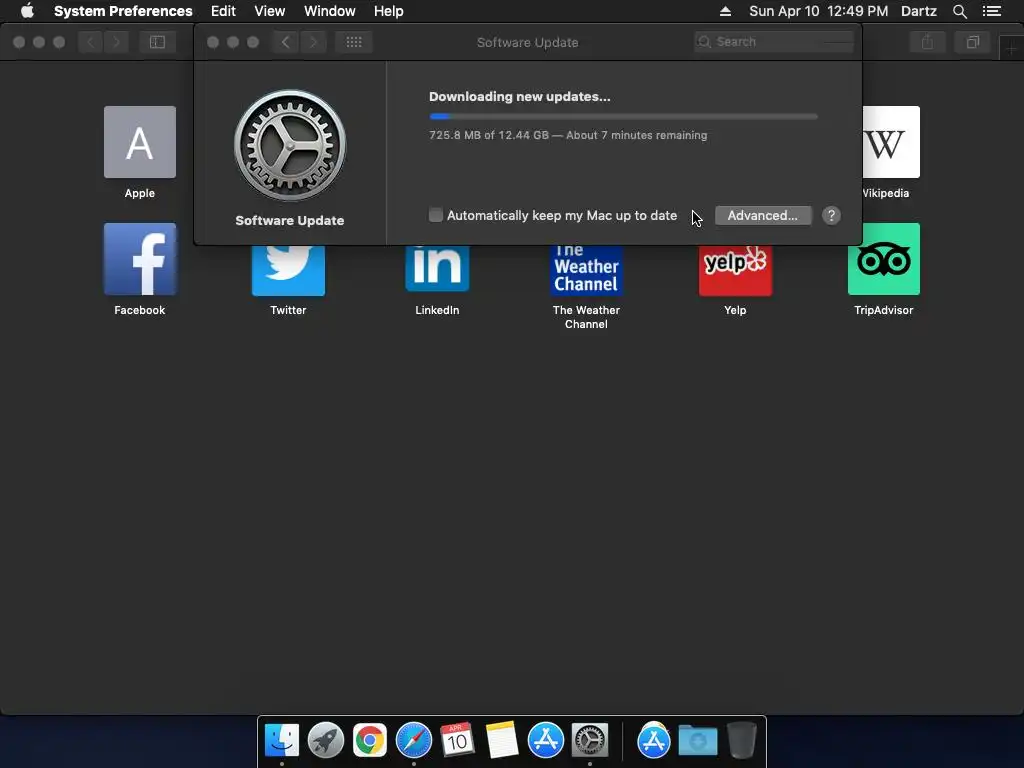Image resolution: width=1024 pixels, height=768 pixels.
Task: Open the Twitter favorite in Safari
Action: coord(288,270)
